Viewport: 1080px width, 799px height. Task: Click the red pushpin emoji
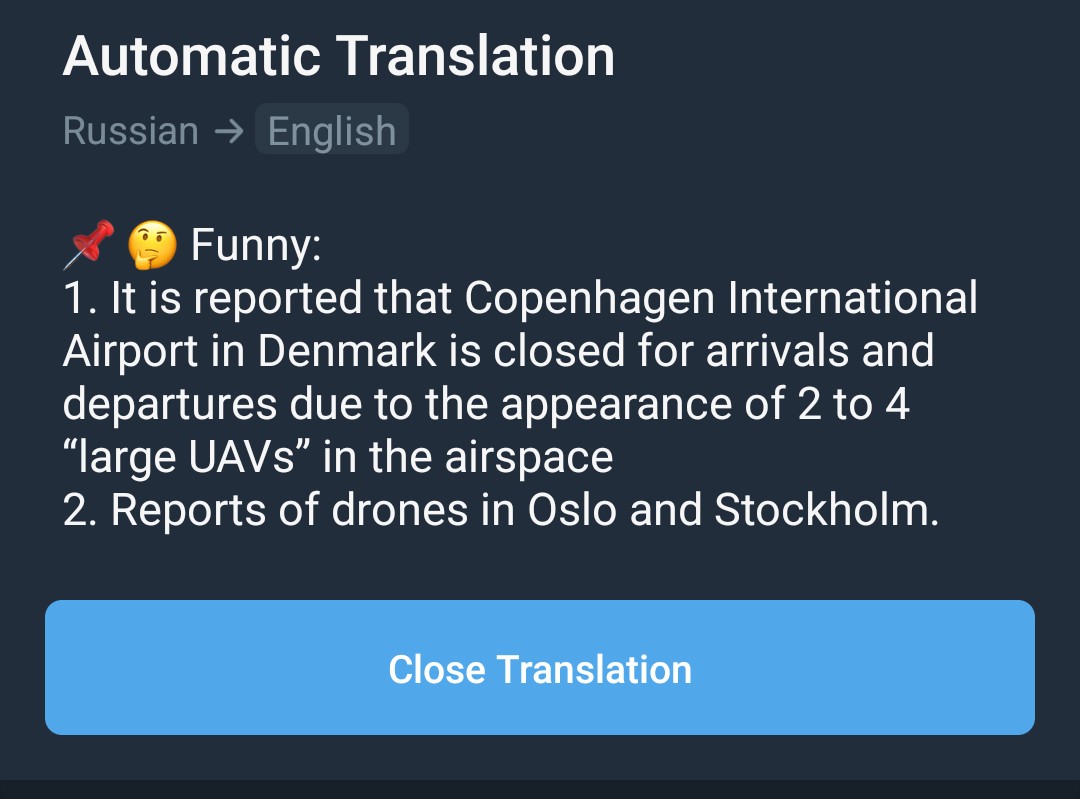coord(90,245)
